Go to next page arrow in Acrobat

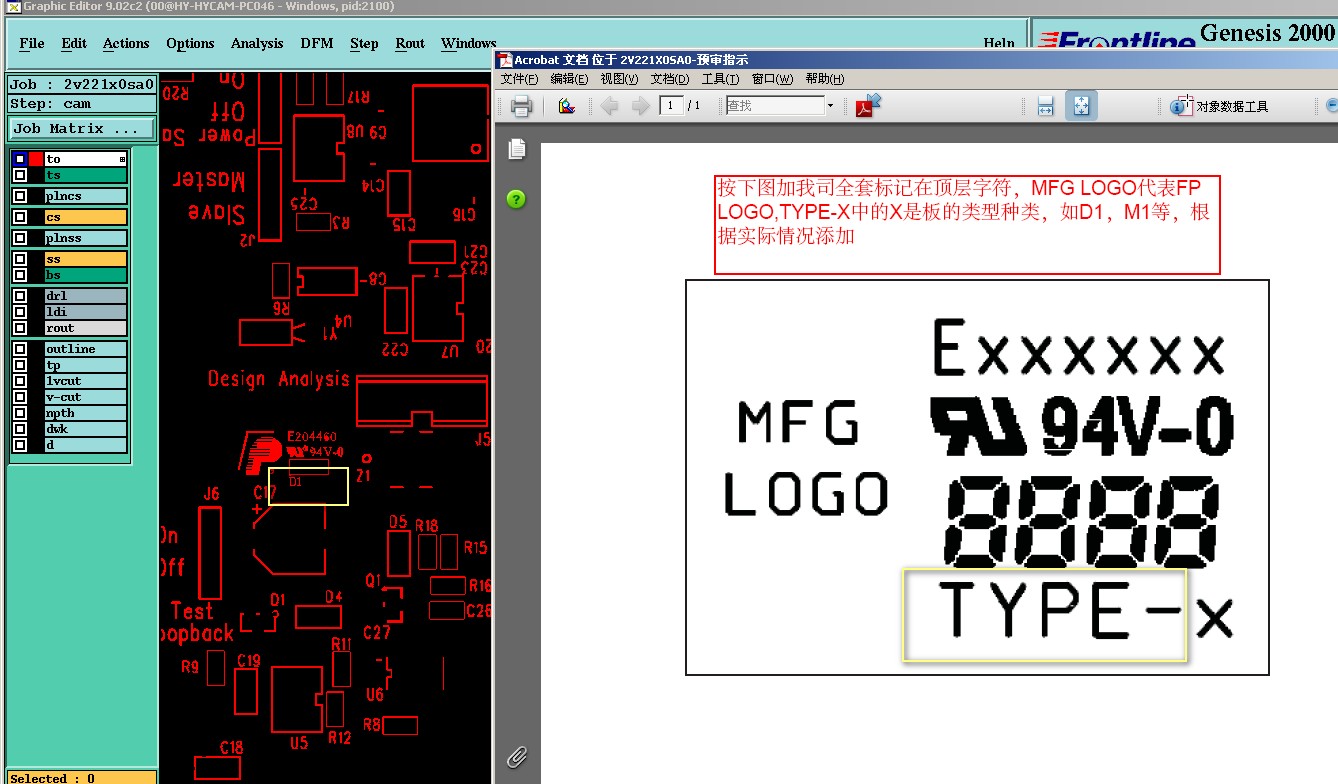[641, 106]
